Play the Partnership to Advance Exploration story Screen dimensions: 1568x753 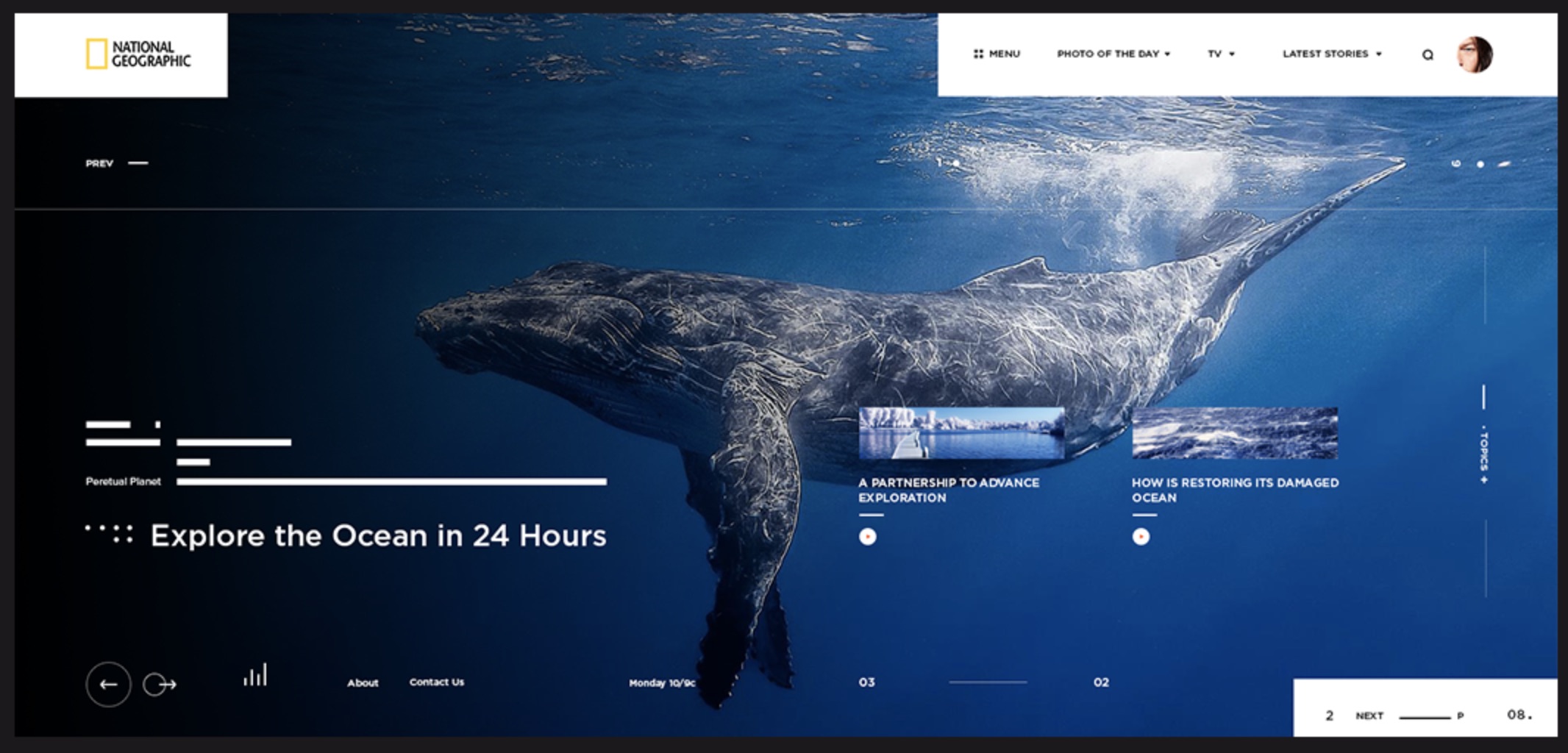tap(868, 537)
